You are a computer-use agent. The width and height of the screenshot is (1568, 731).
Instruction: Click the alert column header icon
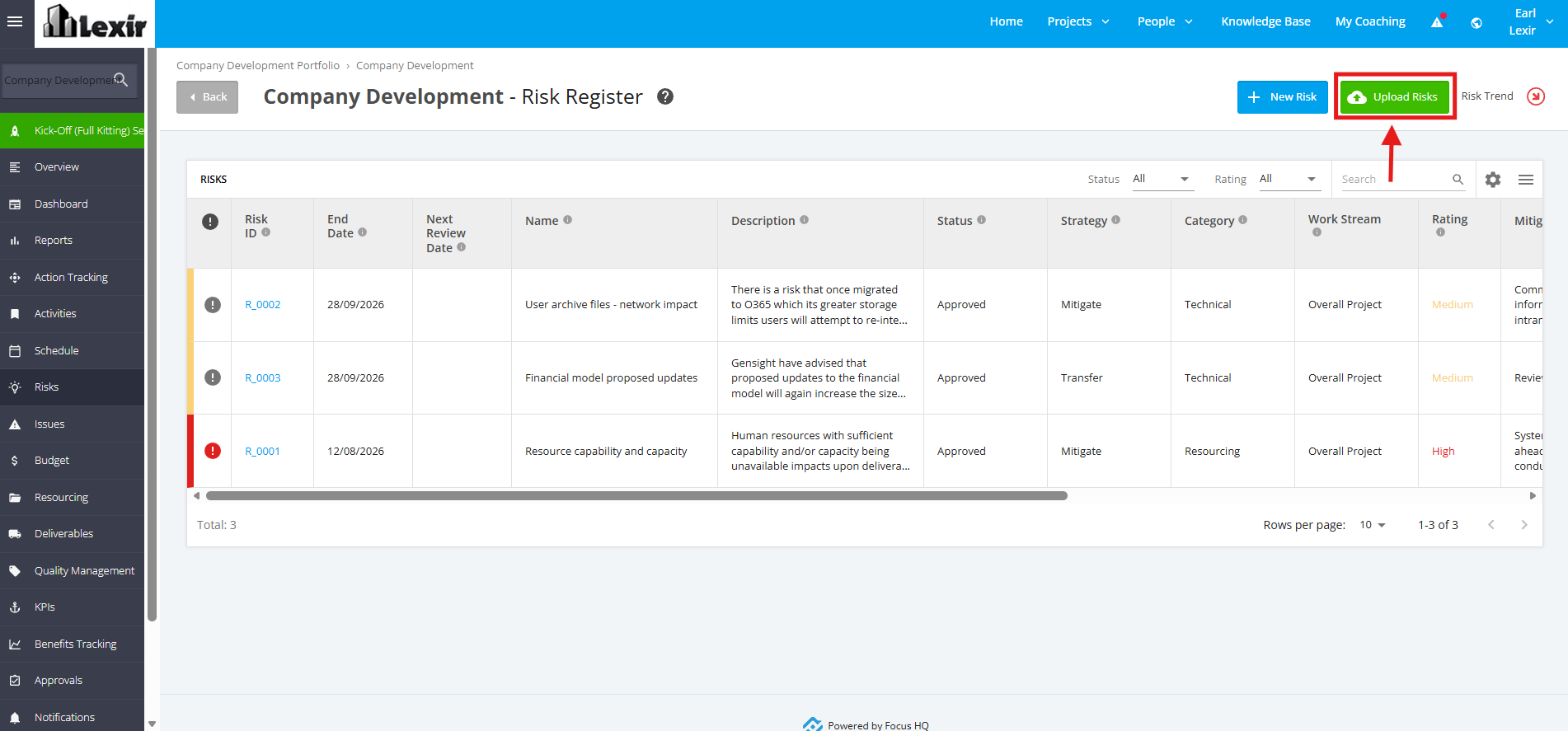(x=210, y=222)
